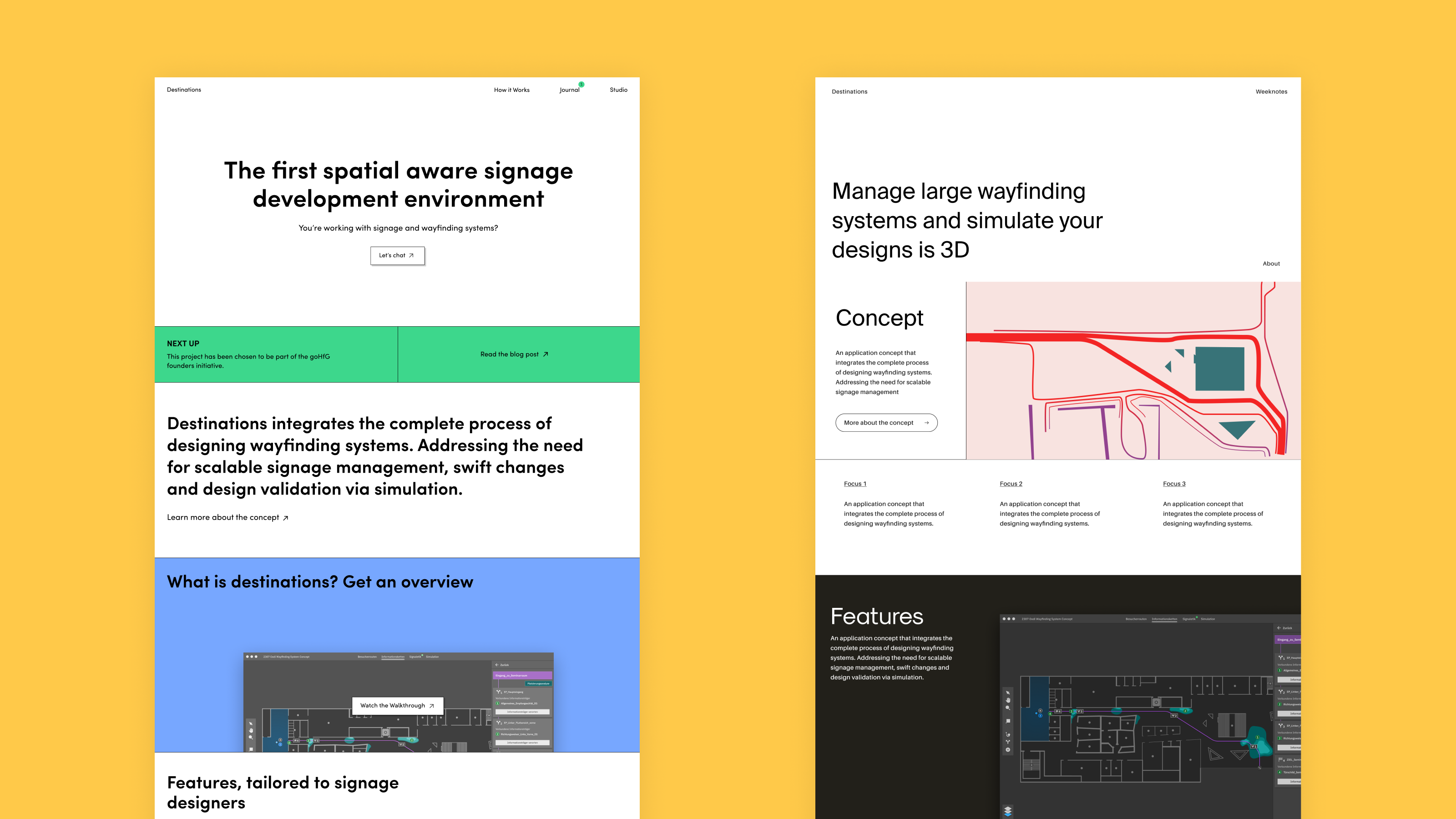
Task: Click the Weeknotes navigation link
Action: tap(1271, 91)
